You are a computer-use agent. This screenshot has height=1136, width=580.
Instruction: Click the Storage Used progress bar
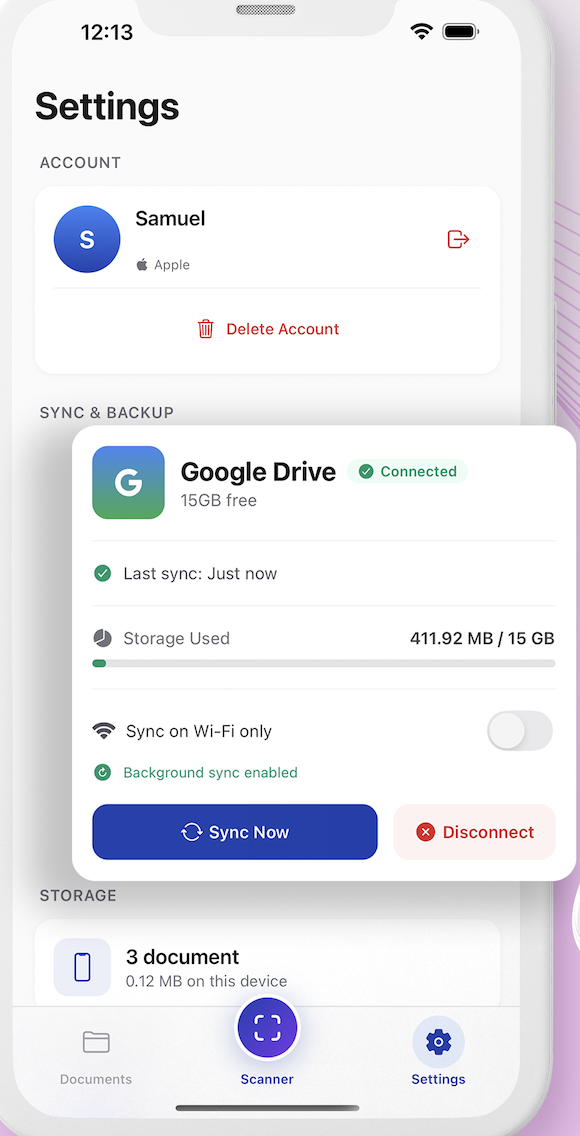[324, 663]
